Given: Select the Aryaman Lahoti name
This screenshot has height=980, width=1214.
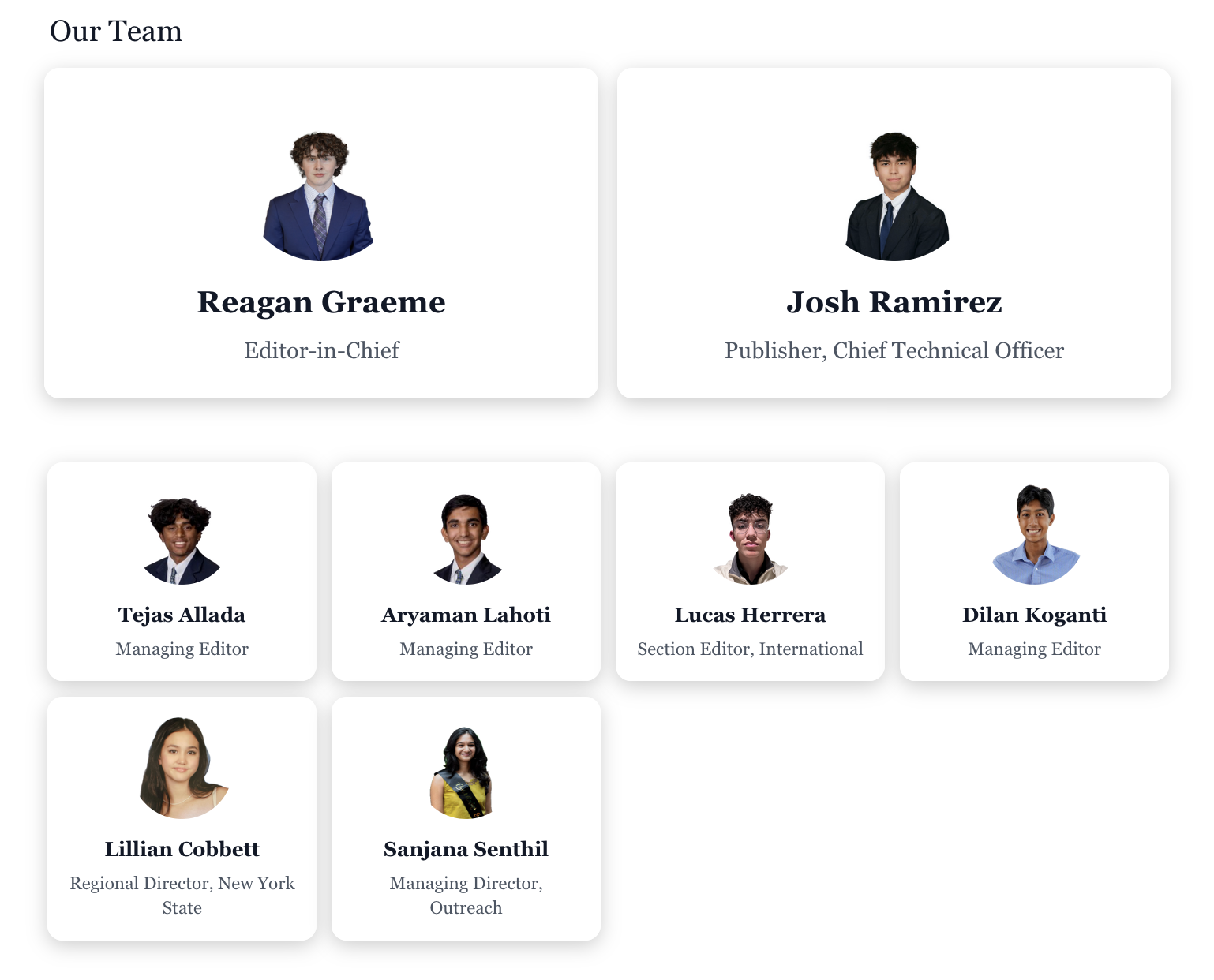Looking at the screenshot, I should 466,615.
